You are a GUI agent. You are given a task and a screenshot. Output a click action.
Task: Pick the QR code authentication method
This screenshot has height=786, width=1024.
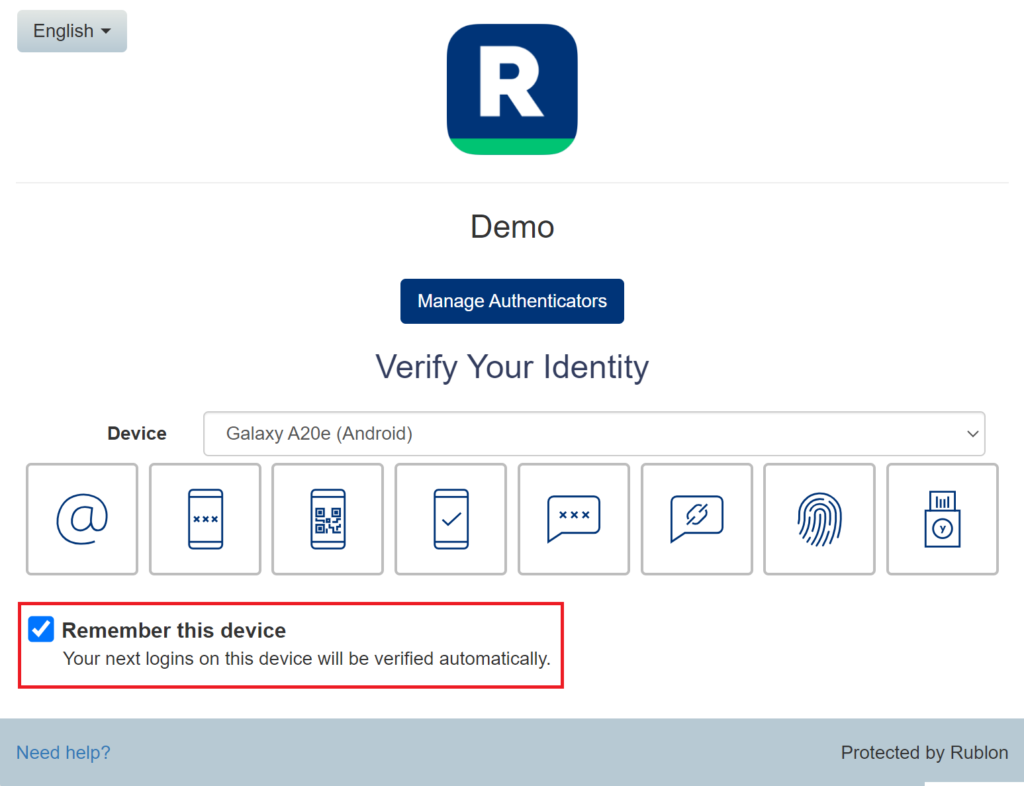[328, 519]
